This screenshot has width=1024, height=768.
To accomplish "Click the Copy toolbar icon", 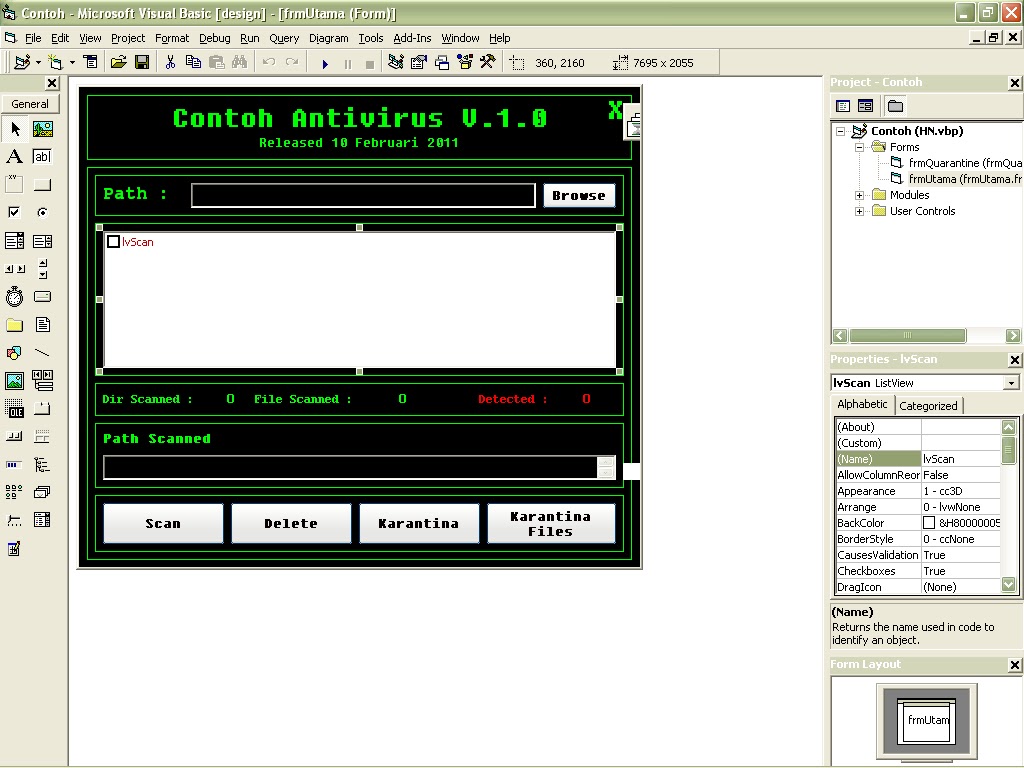I will 193,63.
